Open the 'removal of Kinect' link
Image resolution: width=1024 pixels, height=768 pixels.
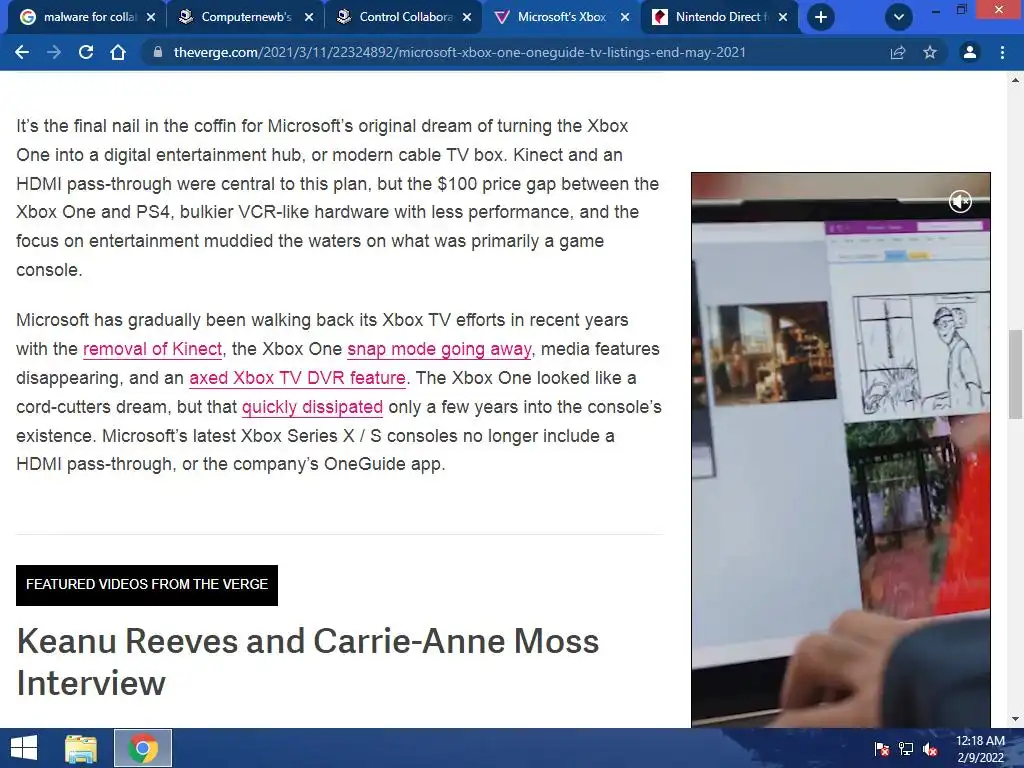[x=153, y=349]
